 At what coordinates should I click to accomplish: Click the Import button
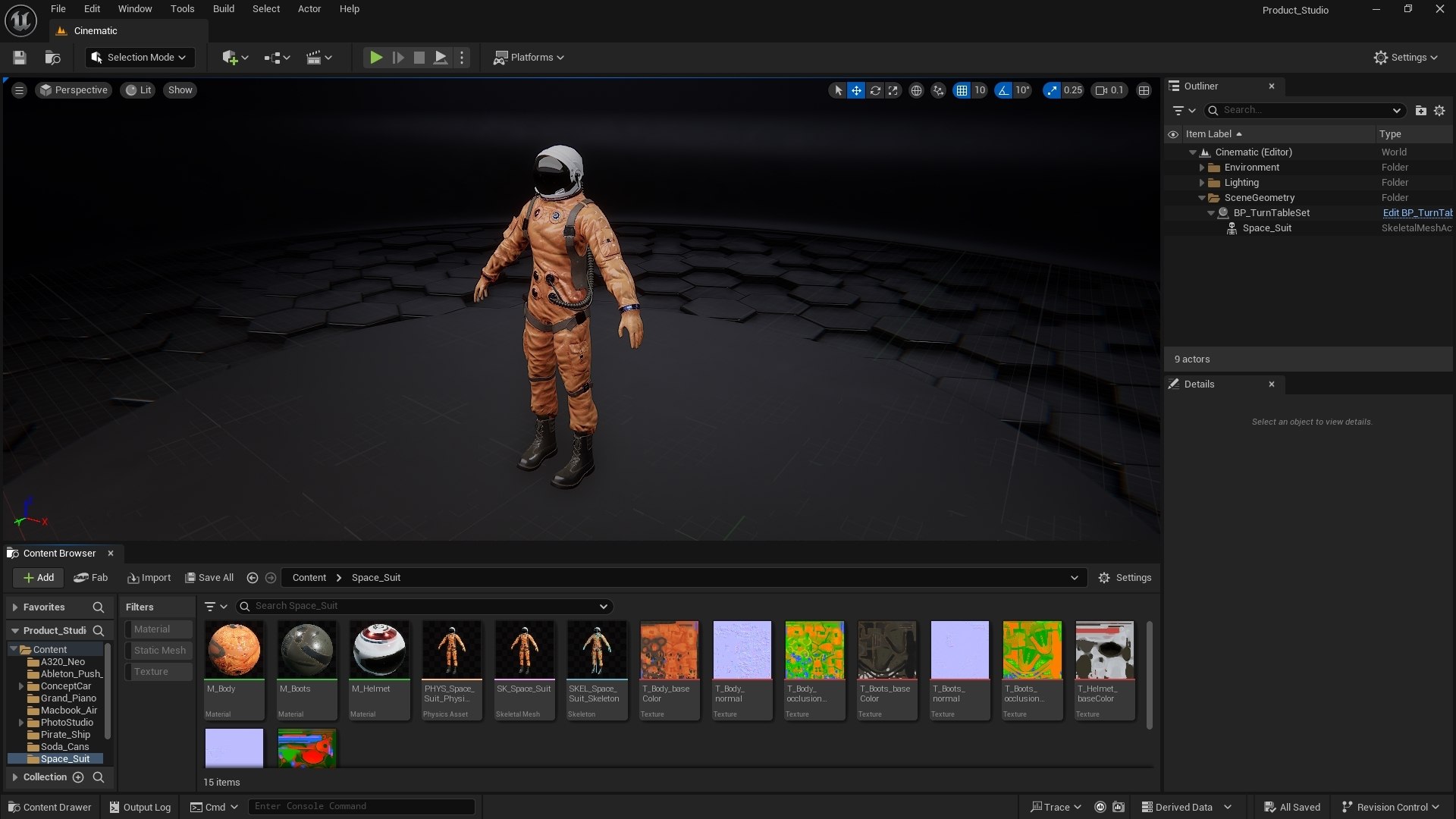[x=149, y=578]
